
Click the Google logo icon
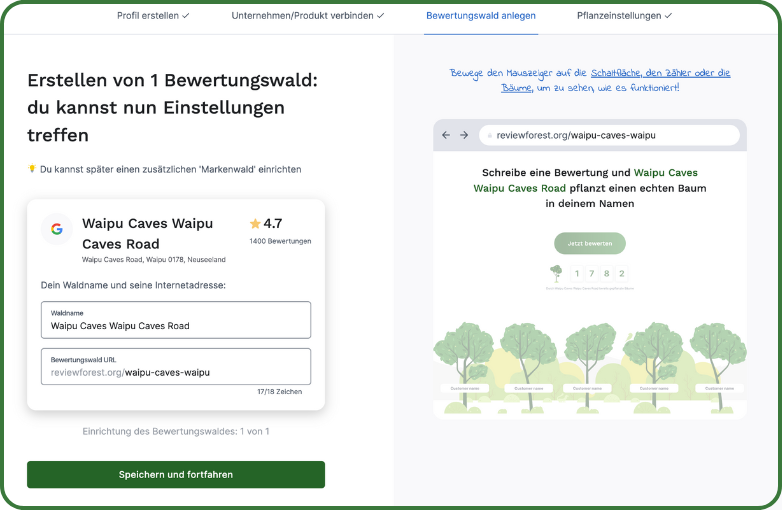[57, 229]
